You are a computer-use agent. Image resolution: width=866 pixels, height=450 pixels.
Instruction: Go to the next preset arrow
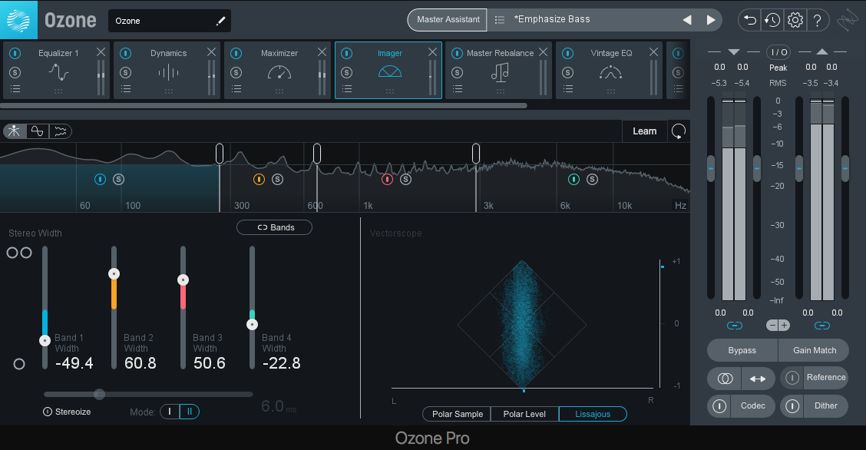[711, 20]
